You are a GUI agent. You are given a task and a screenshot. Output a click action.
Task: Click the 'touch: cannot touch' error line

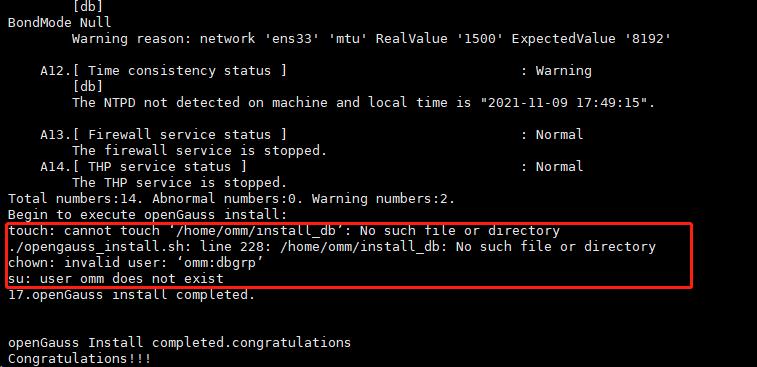point(284,231)
